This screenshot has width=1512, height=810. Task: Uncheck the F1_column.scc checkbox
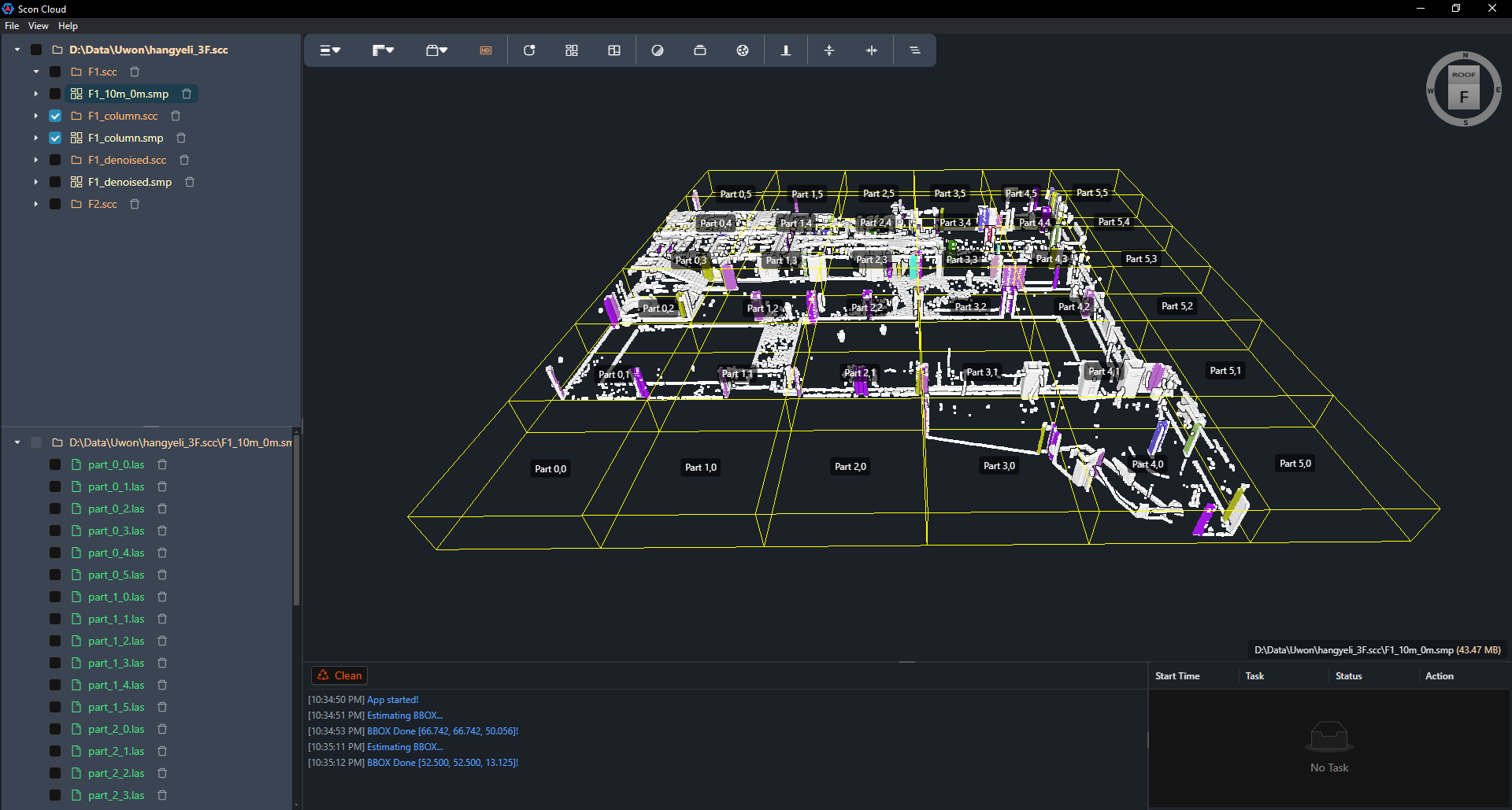tap(55, 116)
